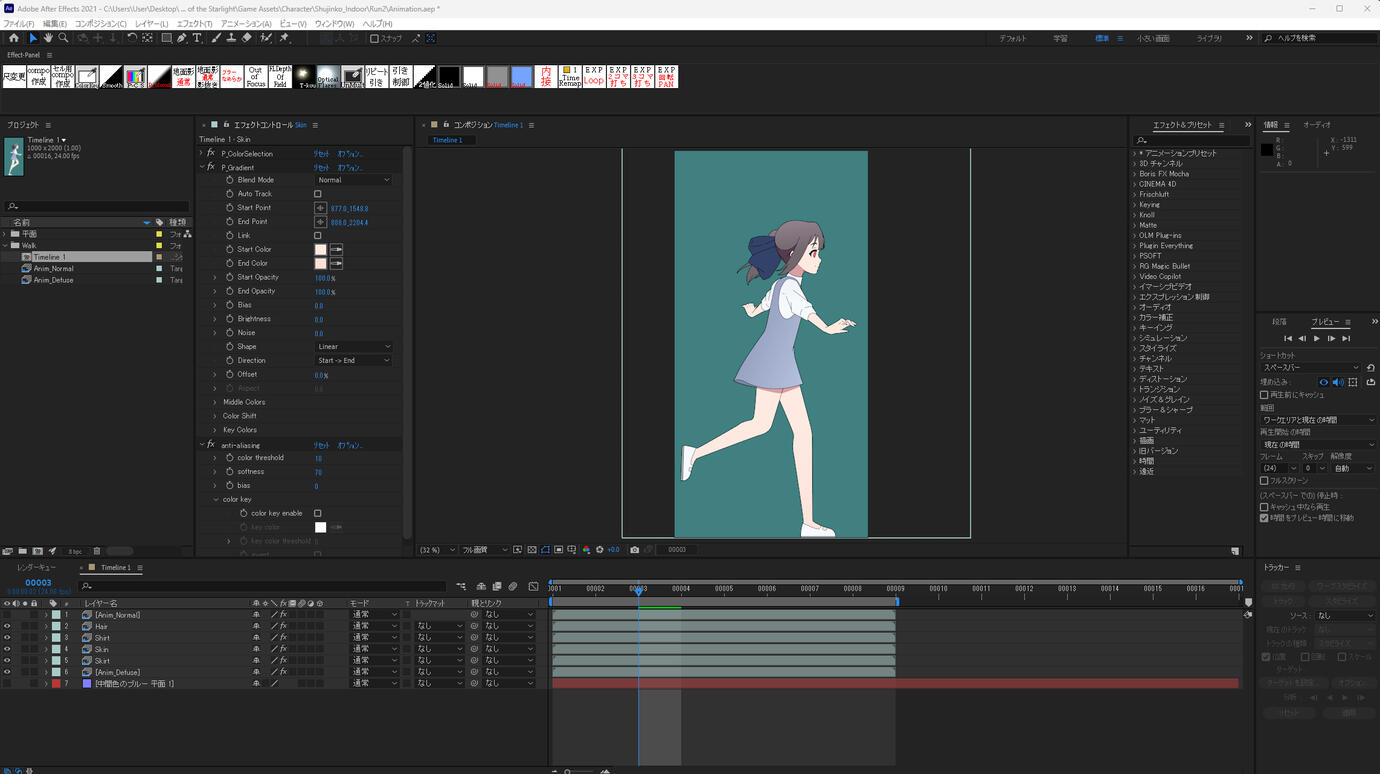Open the Shape dropdown set to Linear
Image resolution: width=1380 pixels, height=774 pixels.
(x=354, y=347)
